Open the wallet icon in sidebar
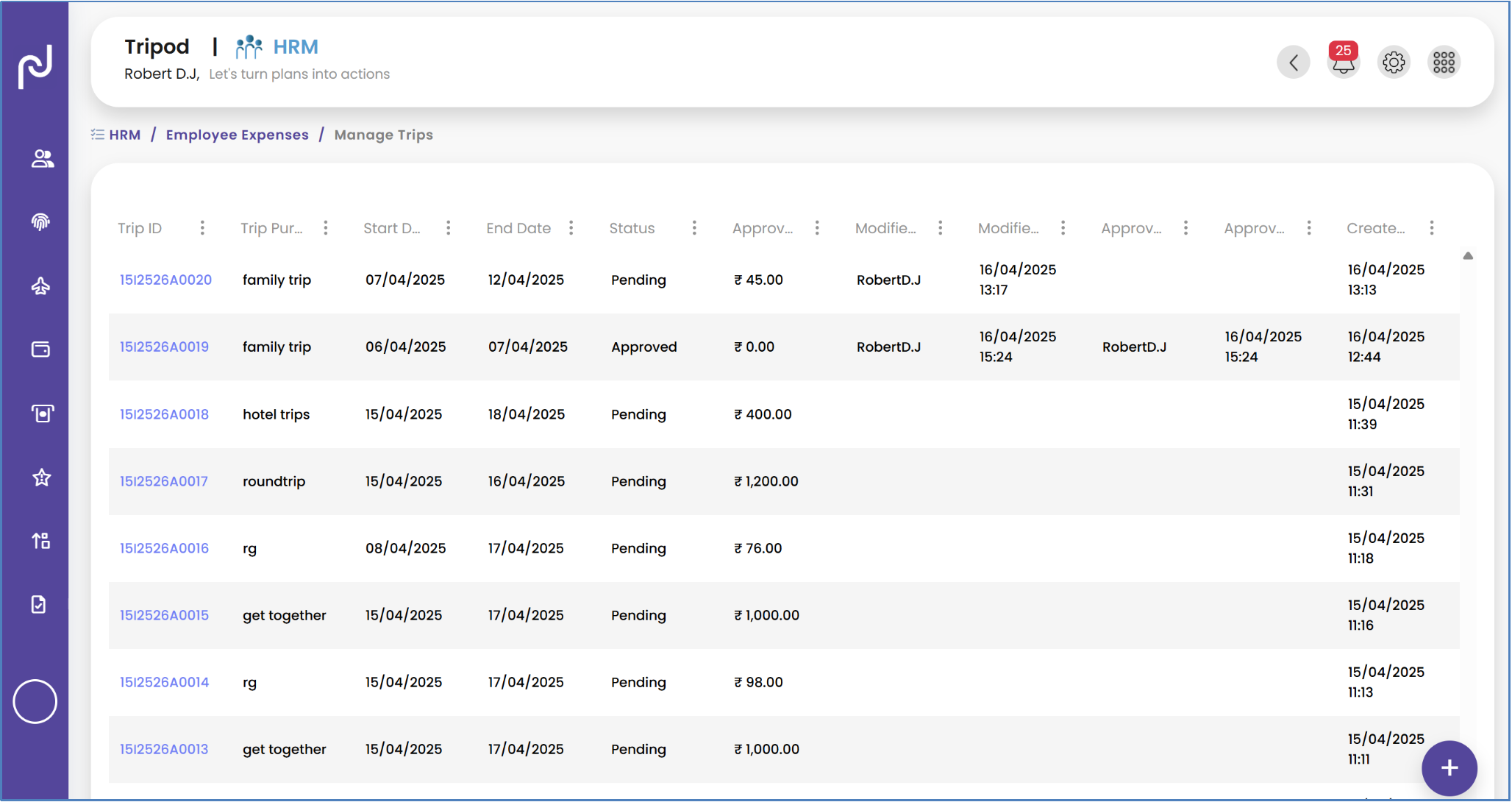This screenshot has height=802, width=1512. click(x=40, y=349)
